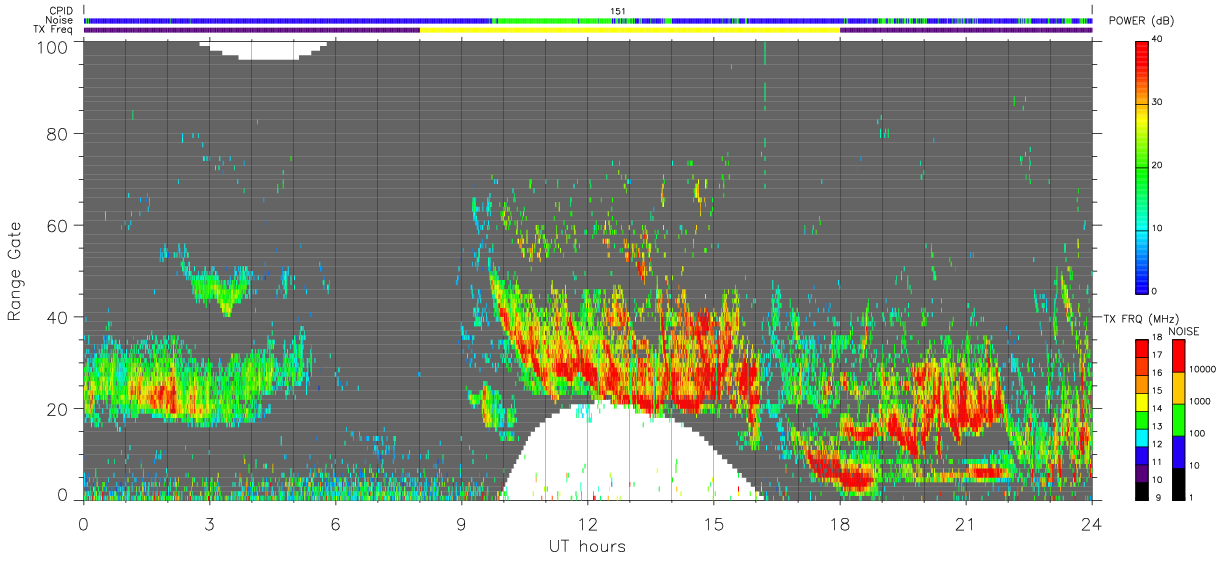Click the 1 tick on NOISE legend

[1192, 497]
